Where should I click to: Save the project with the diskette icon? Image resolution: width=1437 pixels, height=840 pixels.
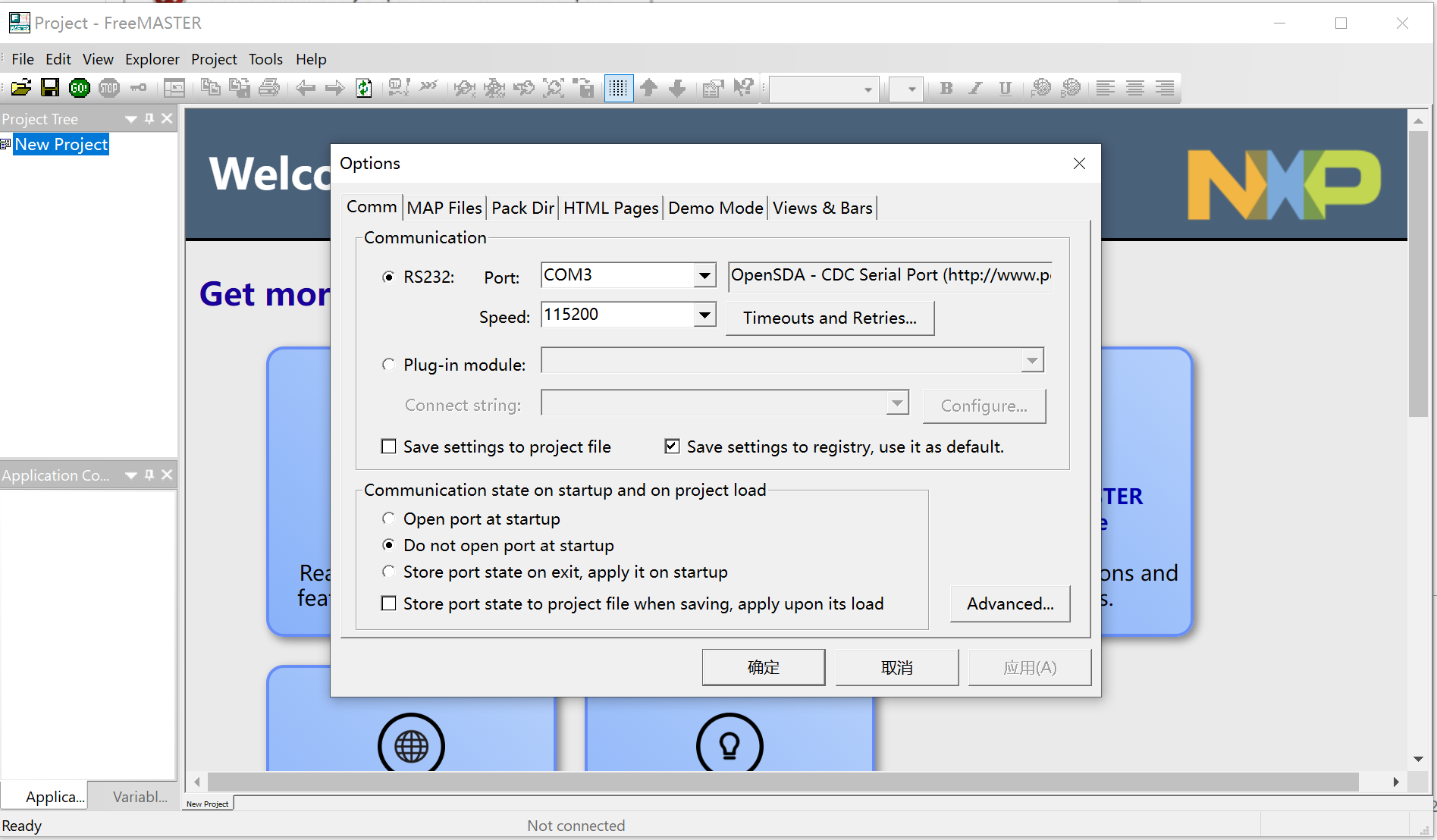point(50,88)
